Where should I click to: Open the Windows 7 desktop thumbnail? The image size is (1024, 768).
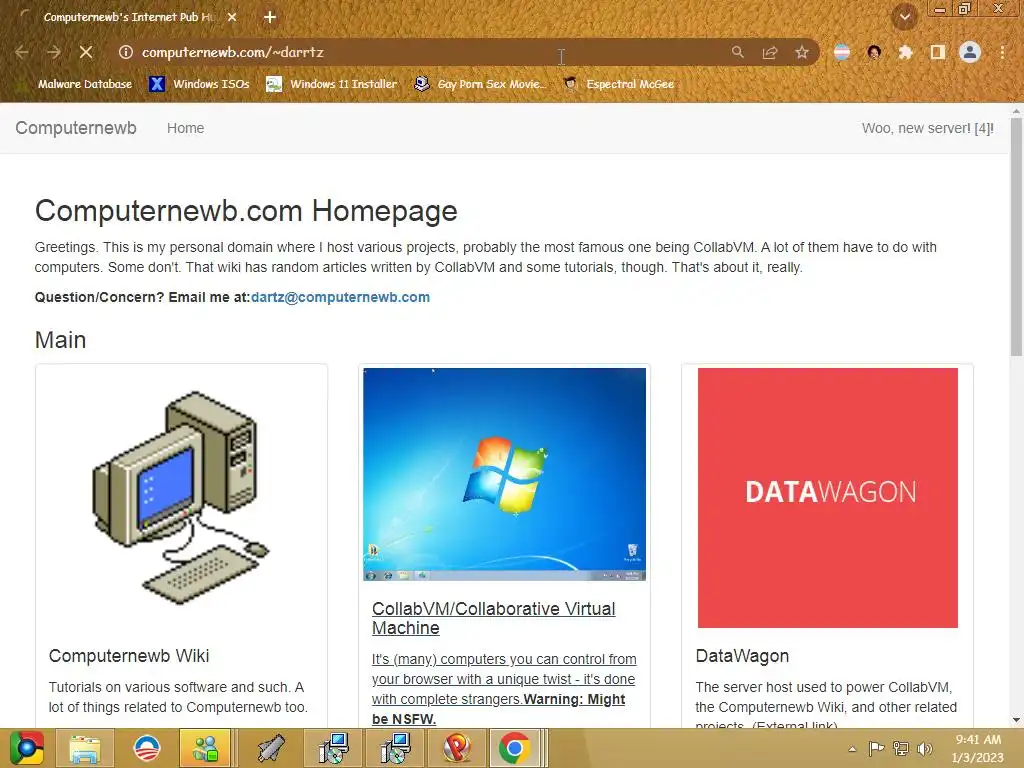504,474
